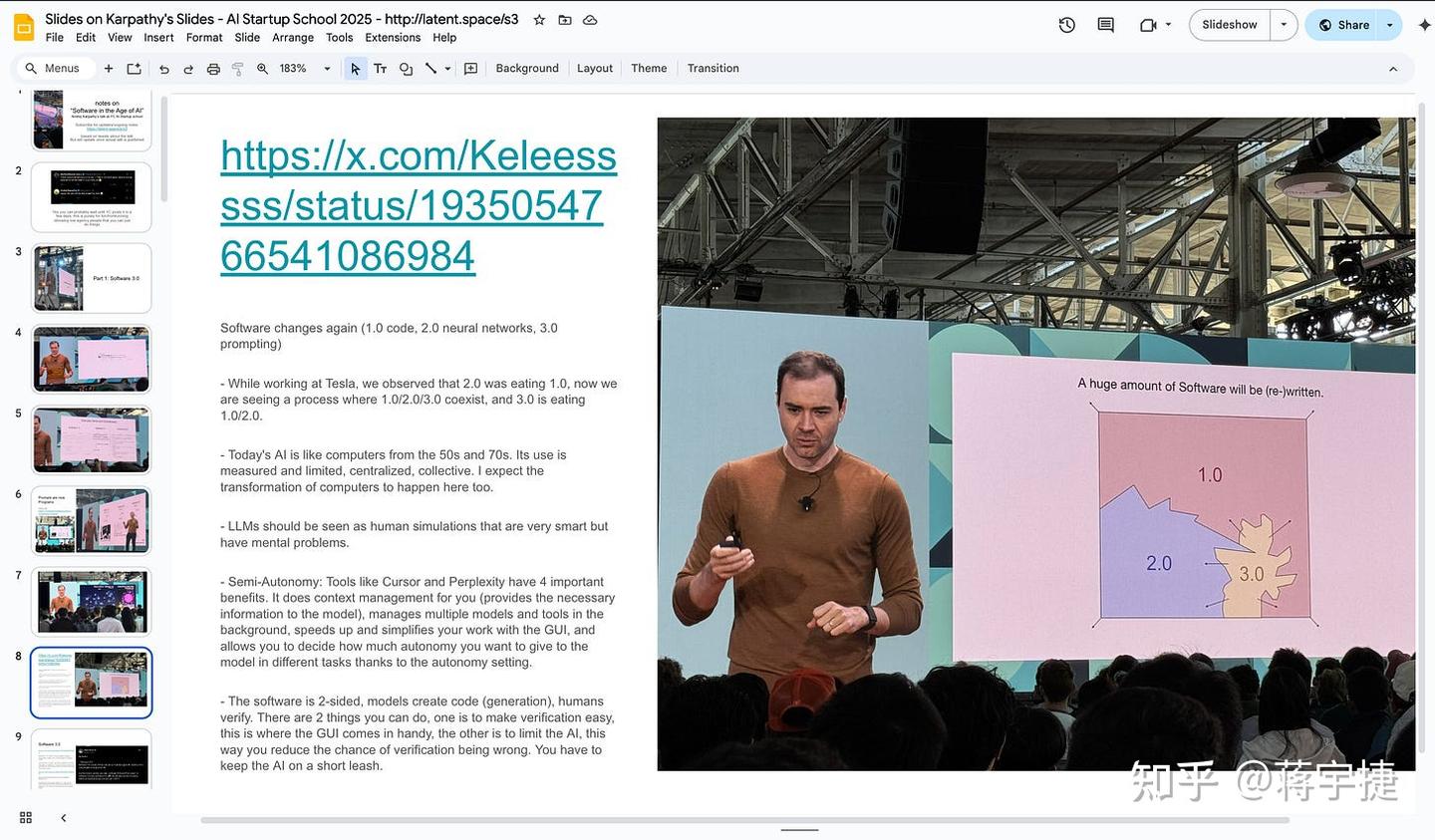
Task: Open the comments panel
Action: coord(1104,24)
